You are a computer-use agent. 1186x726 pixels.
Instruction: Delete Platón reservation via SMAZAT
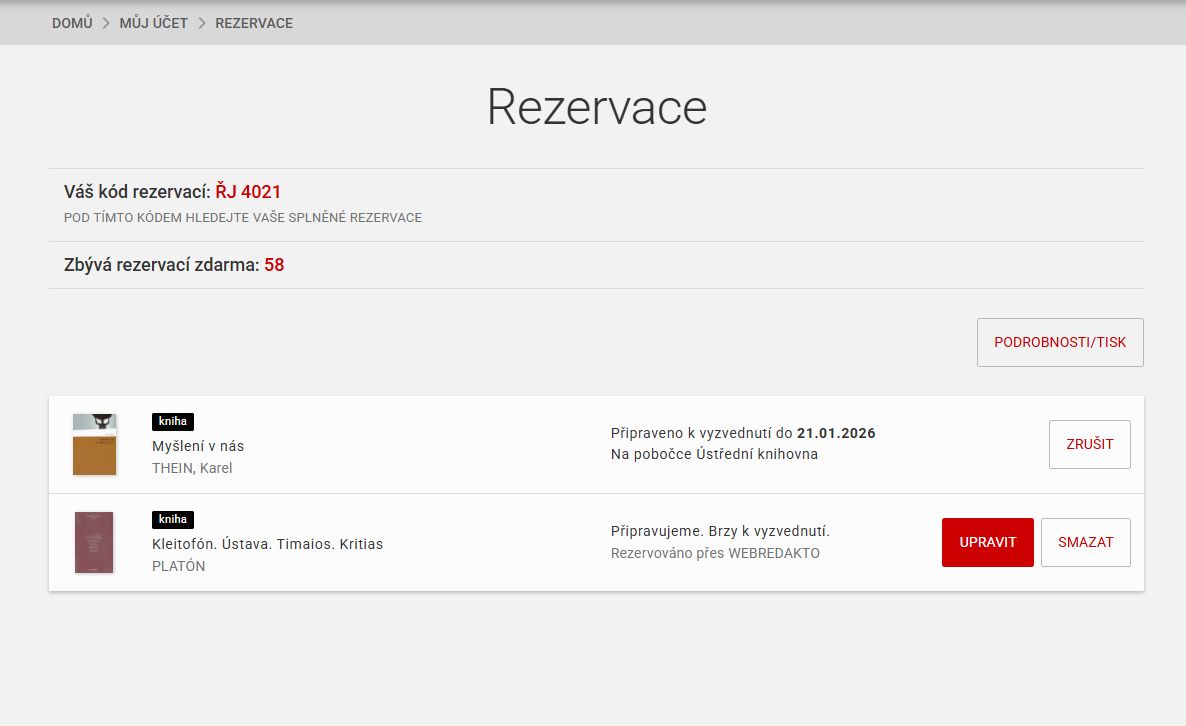[x=1085, y=542]
